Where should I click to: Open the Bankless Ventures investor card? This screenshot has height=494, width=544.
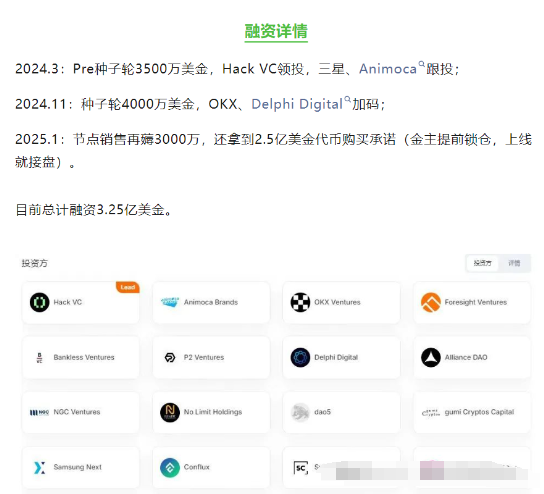click(81, 357)
